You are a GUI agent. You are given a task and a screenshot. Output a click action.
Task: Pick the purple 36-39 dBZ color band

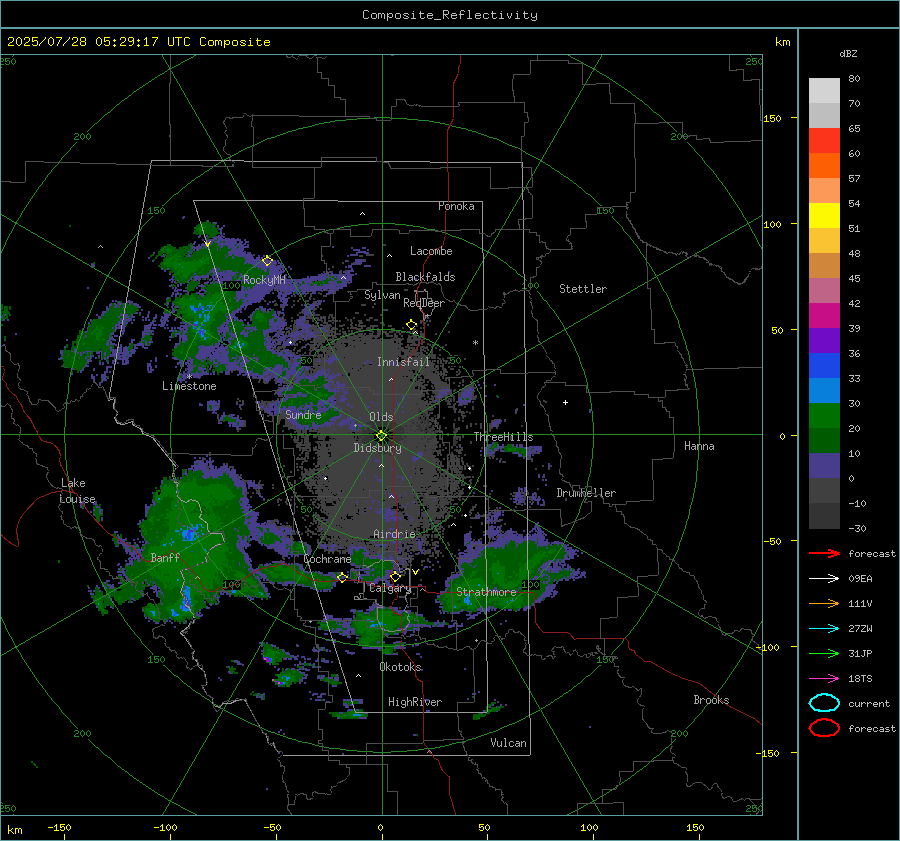click(824, 340)
